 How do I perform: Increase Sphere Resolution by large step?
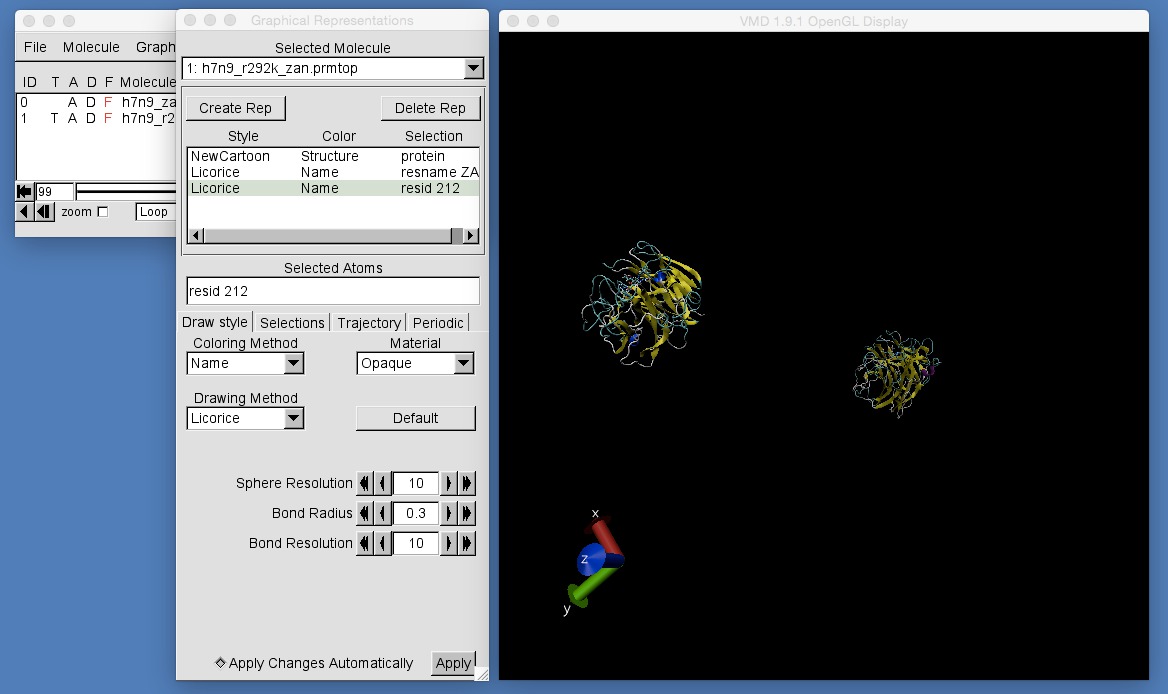tap(467, 483)
